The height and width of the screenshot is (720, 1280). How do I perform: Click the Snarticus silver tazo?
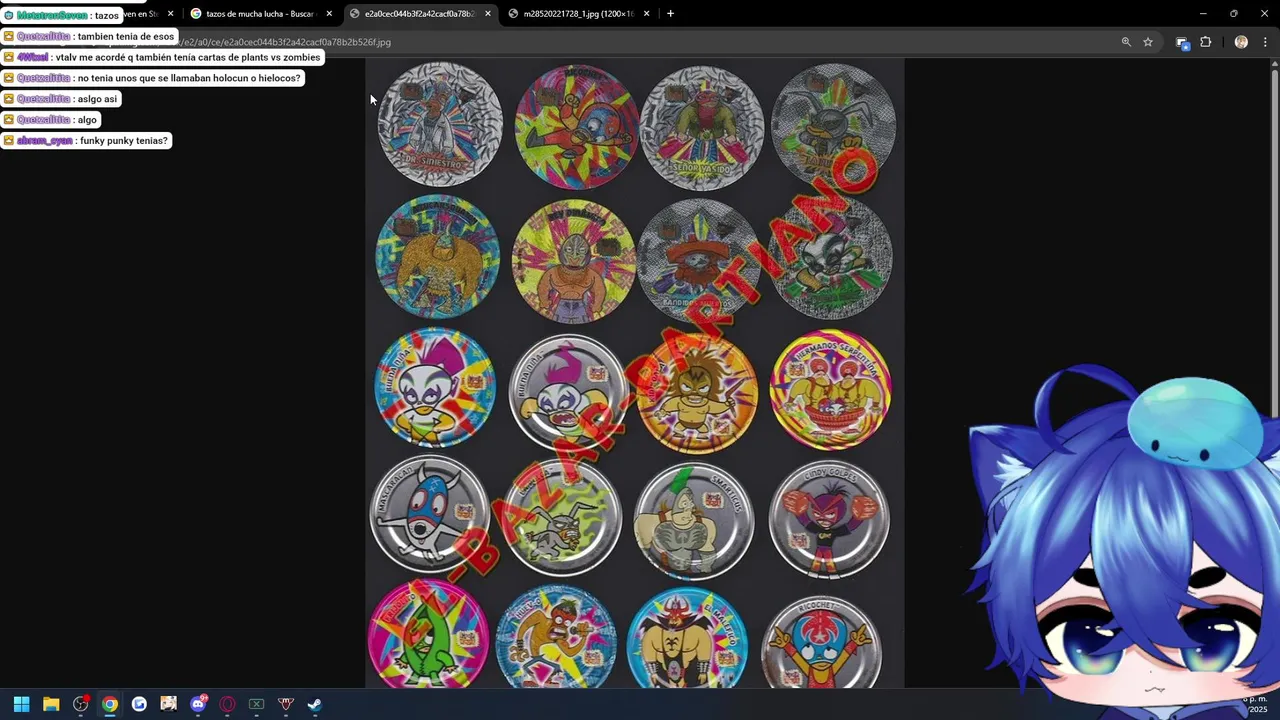[694, 521]
